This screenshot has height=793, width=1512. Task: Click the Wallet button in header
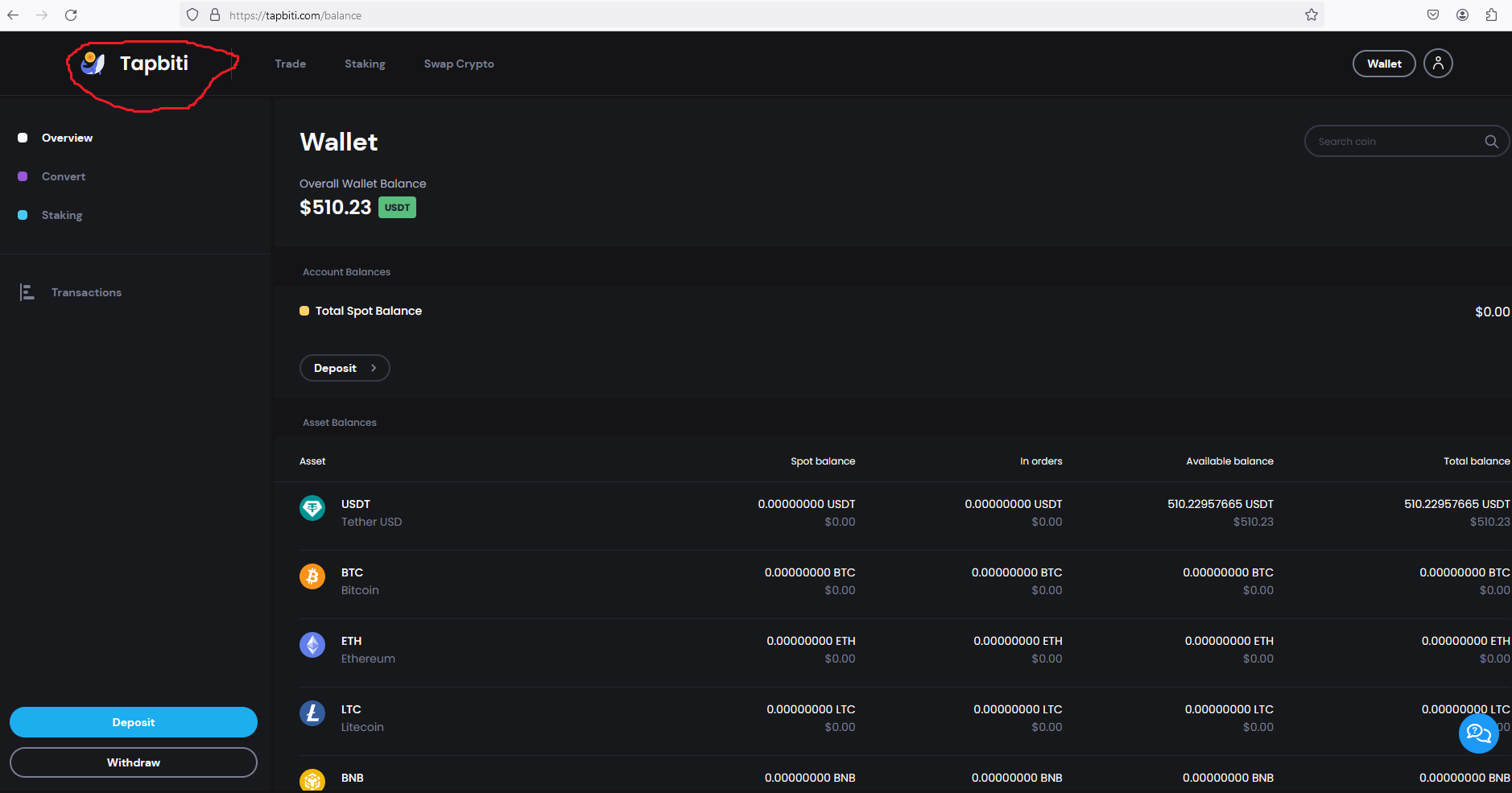pos(1384,64)
